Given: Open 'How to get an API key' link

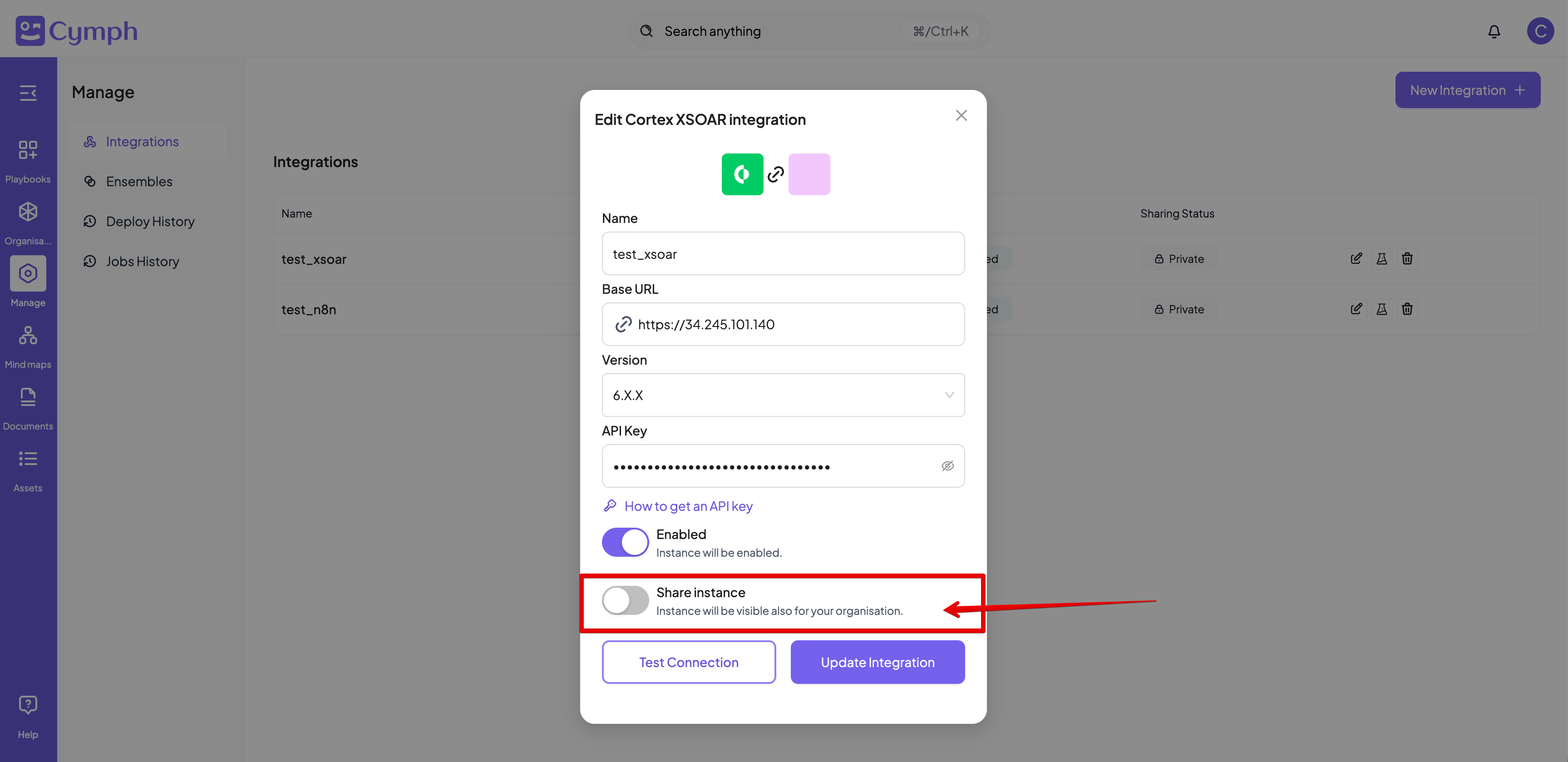Looking at the screenshot, I should [x=688, y=506].
